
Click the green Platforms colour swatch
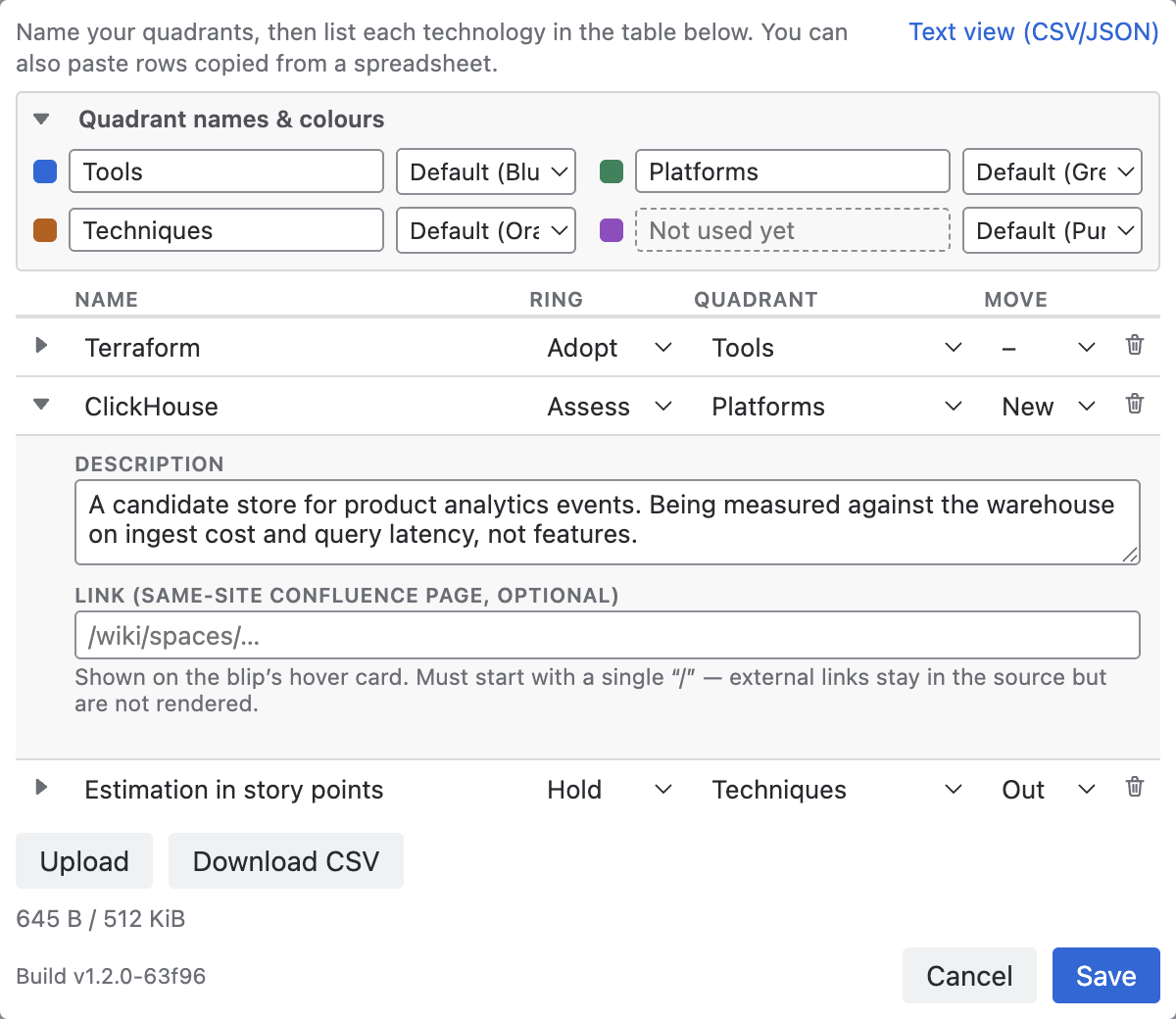point(612,171)
